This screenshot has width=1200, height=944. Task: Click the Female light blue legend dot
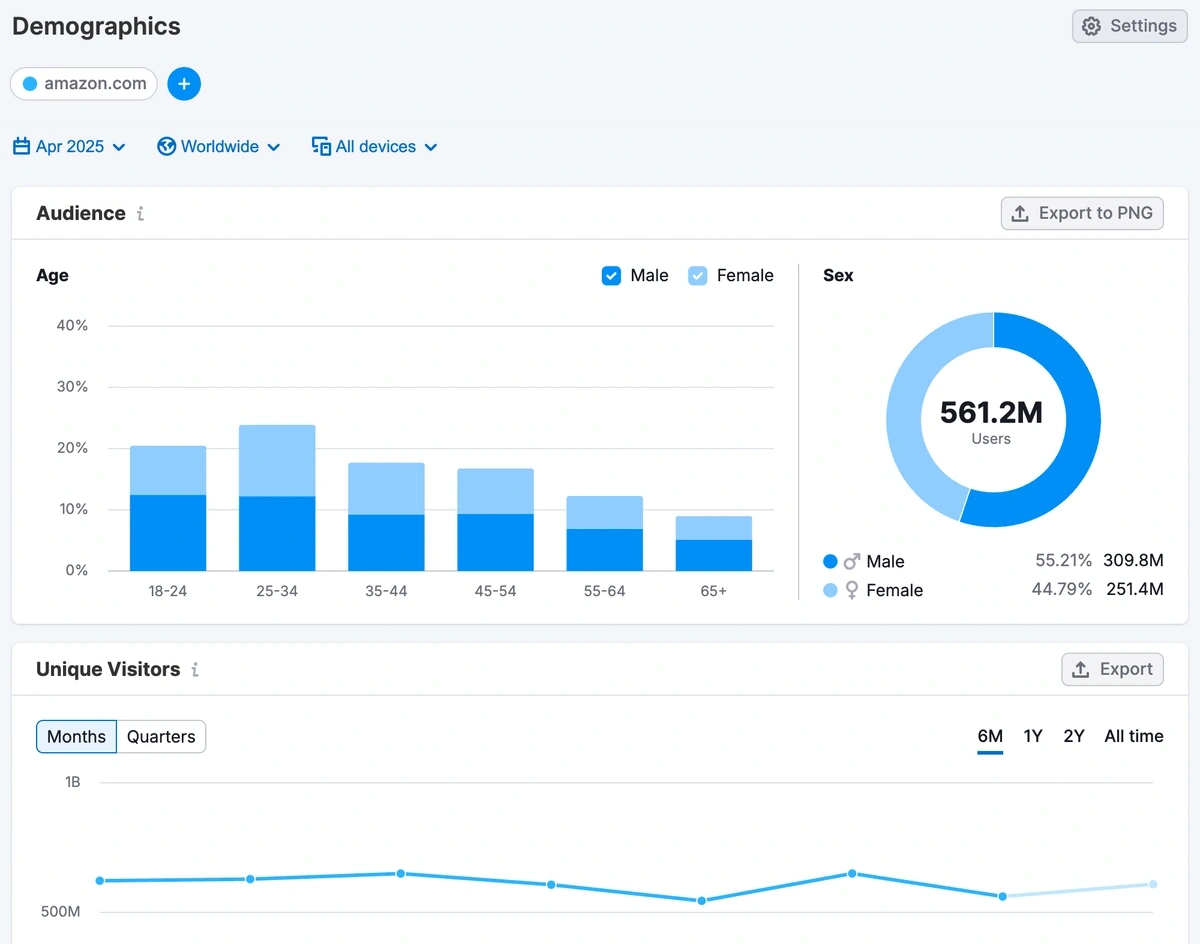click(x=830, y=590)
